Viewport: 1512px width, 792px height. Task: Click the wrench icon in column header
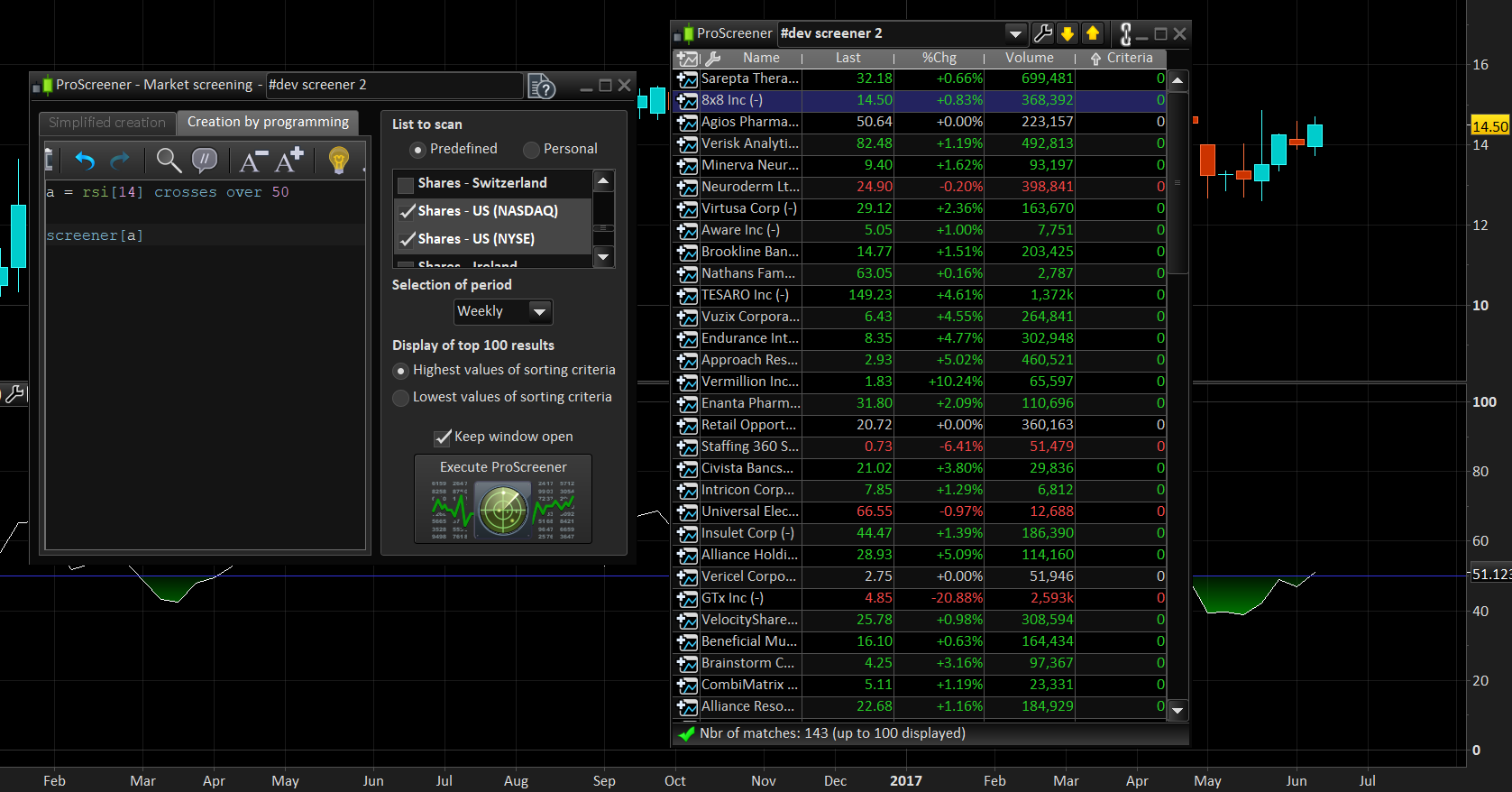pos(712,58)
